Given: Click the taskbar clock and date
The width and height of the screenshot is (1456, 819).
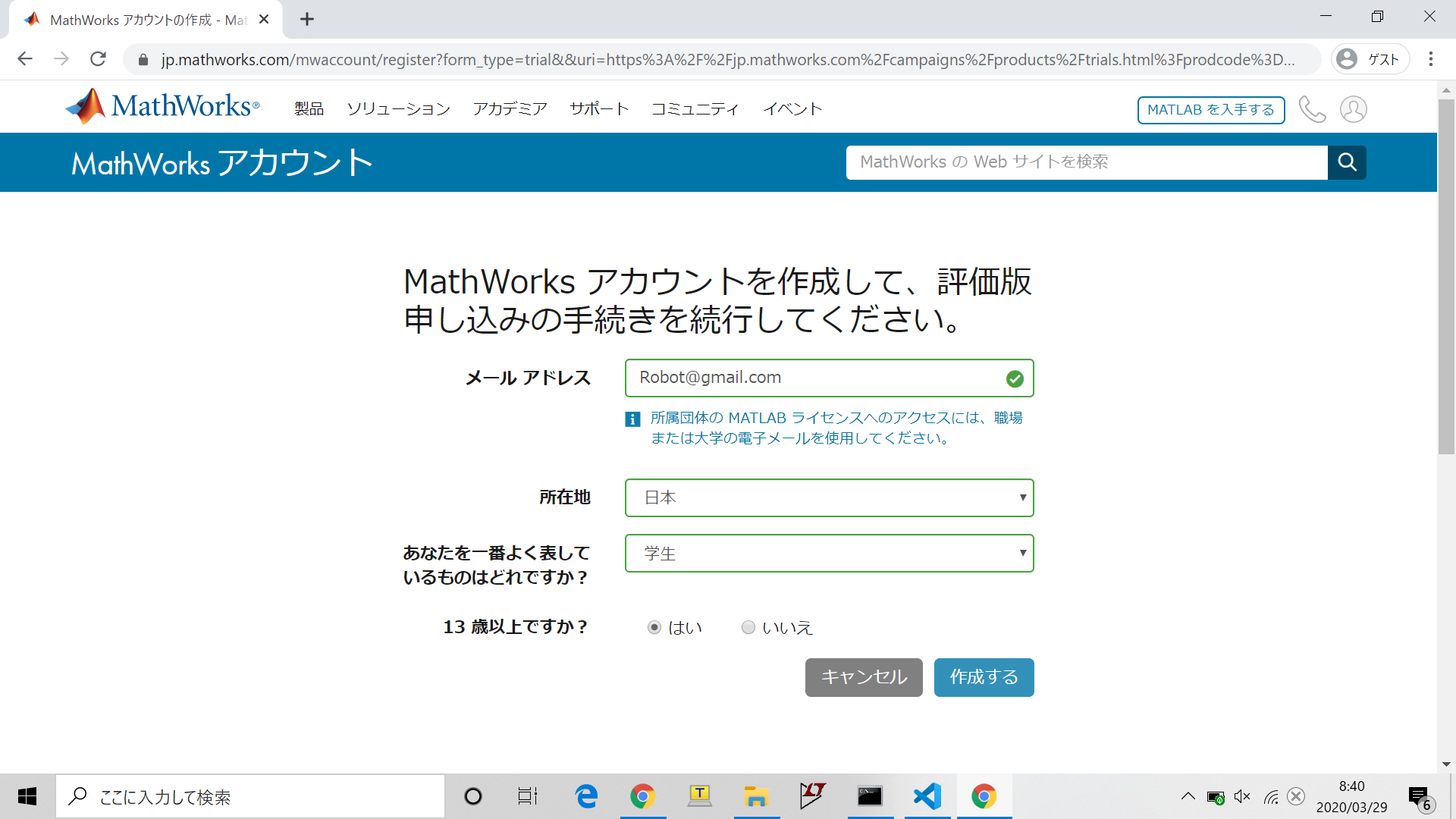Looking at the screenshot, I should [x=1352, y=796].
